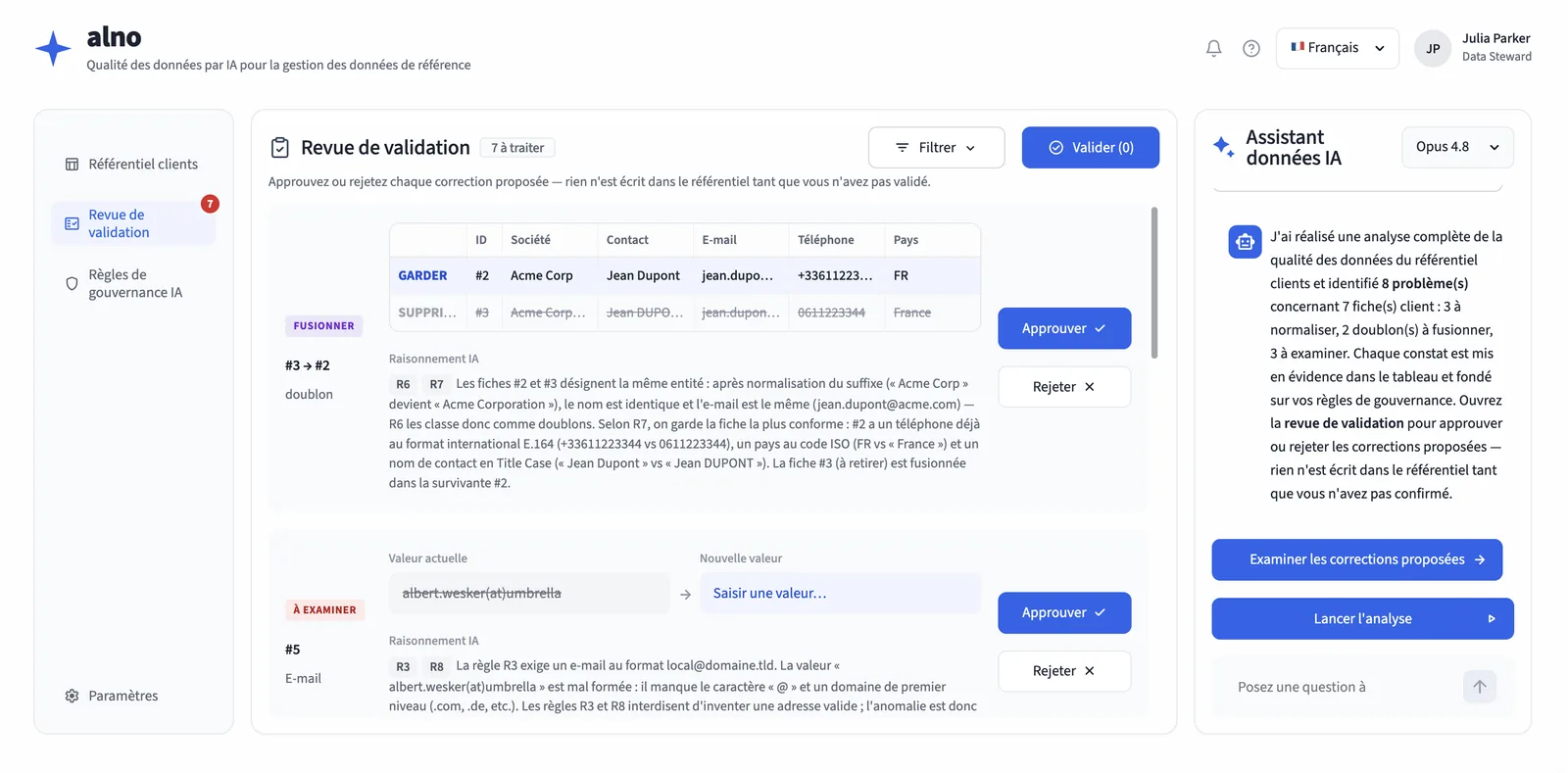Screen dimensions: 1568x773
Task: Click the clipboard icon beside Revue de validation
Action: tap(280, 147)
